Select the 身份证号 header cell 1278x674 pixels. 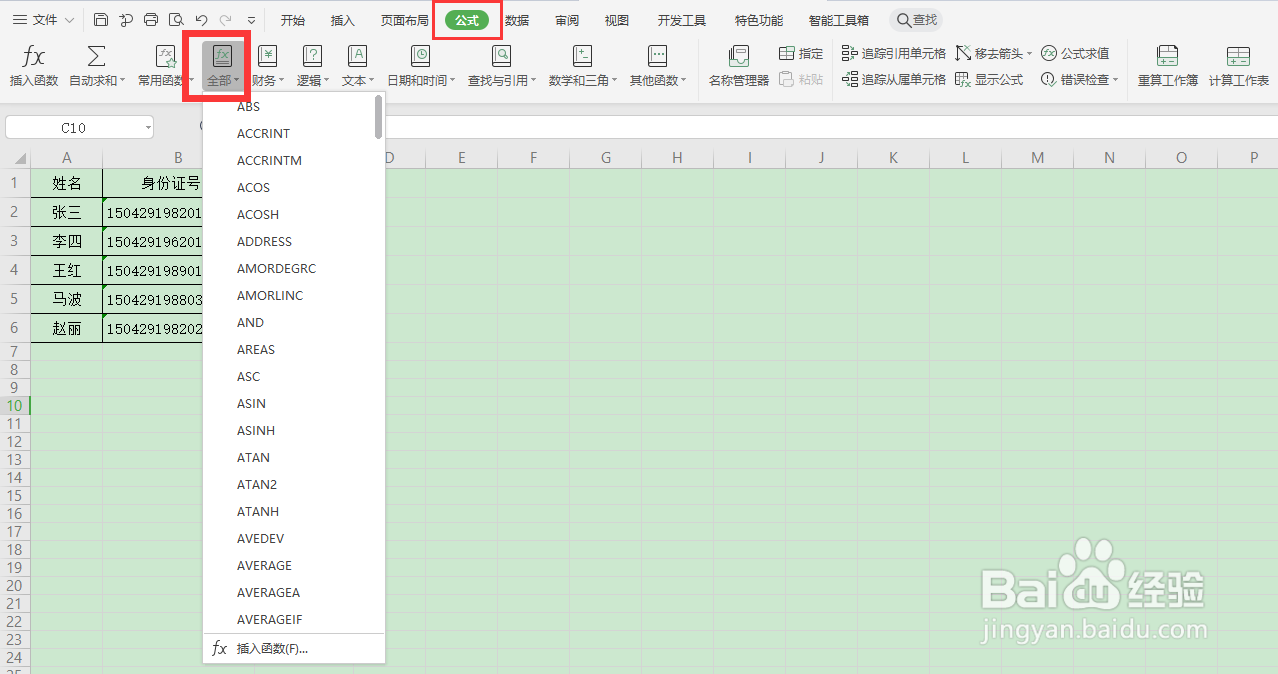[153, 183]
